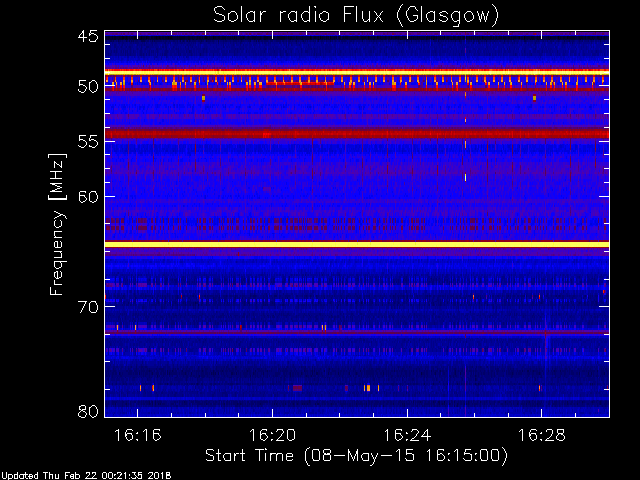Click the plot title 'Solar radio Flux (Glasgow)'
640x480 pixels.
click(356, 16)
